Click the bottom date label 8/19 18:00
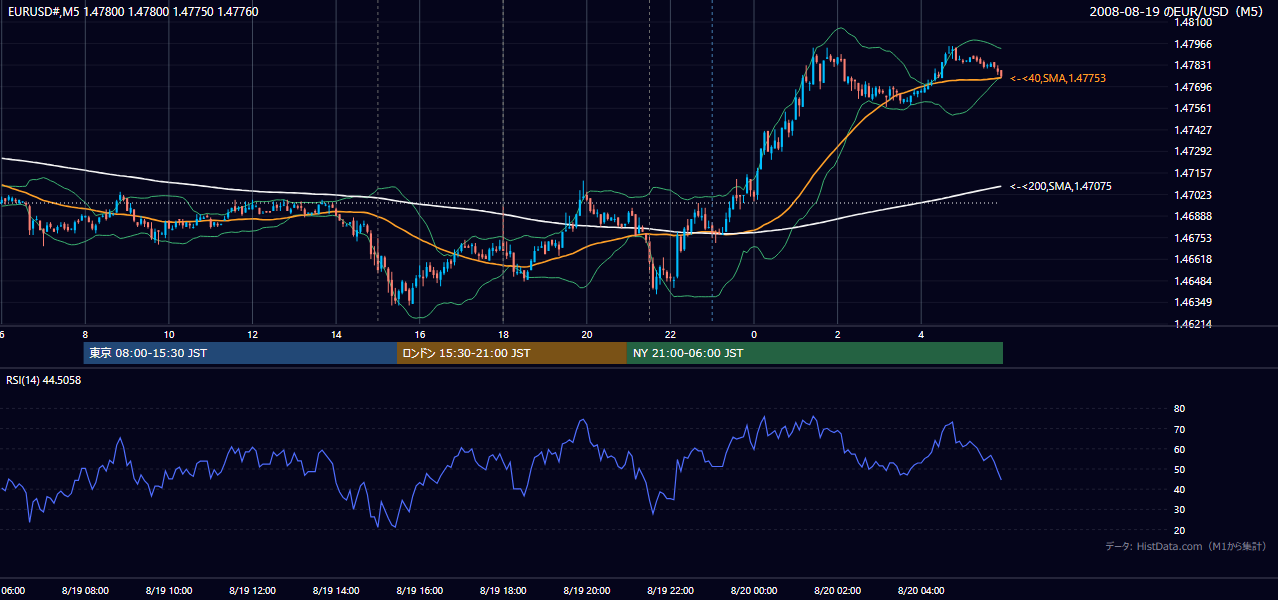This screenshot has height=600, width=1278. [503, 591]
